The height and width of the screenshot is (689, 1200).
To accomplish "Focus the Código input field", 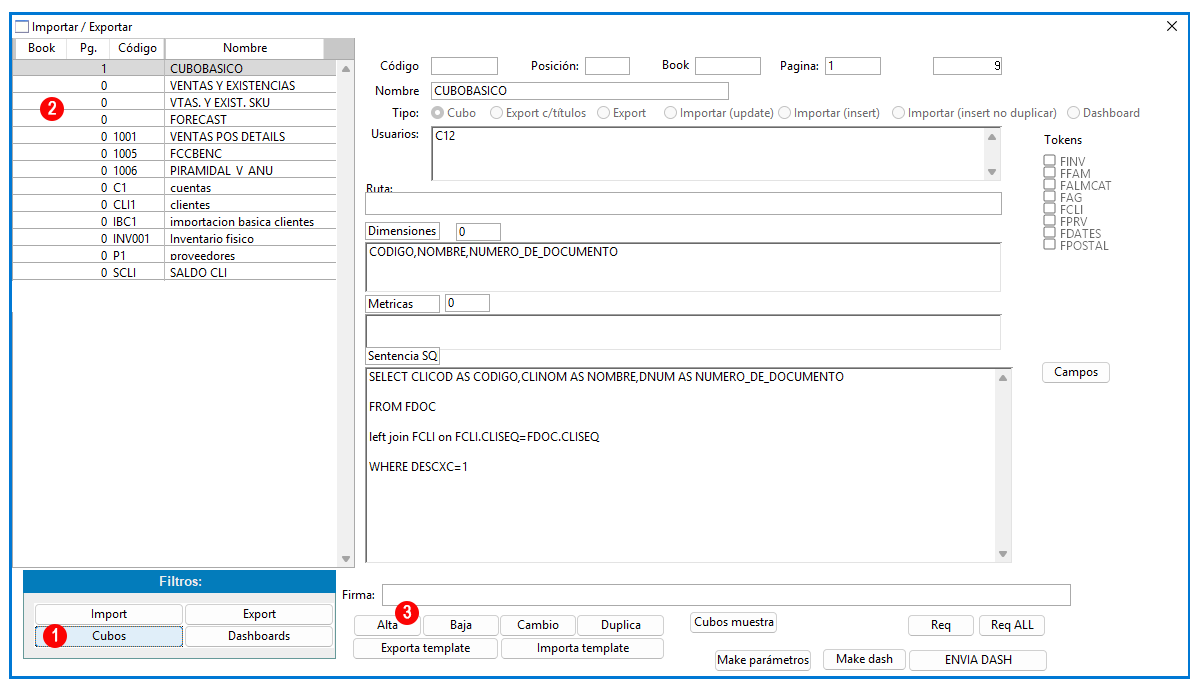I will pyautogui.click(x=464, y=66).
